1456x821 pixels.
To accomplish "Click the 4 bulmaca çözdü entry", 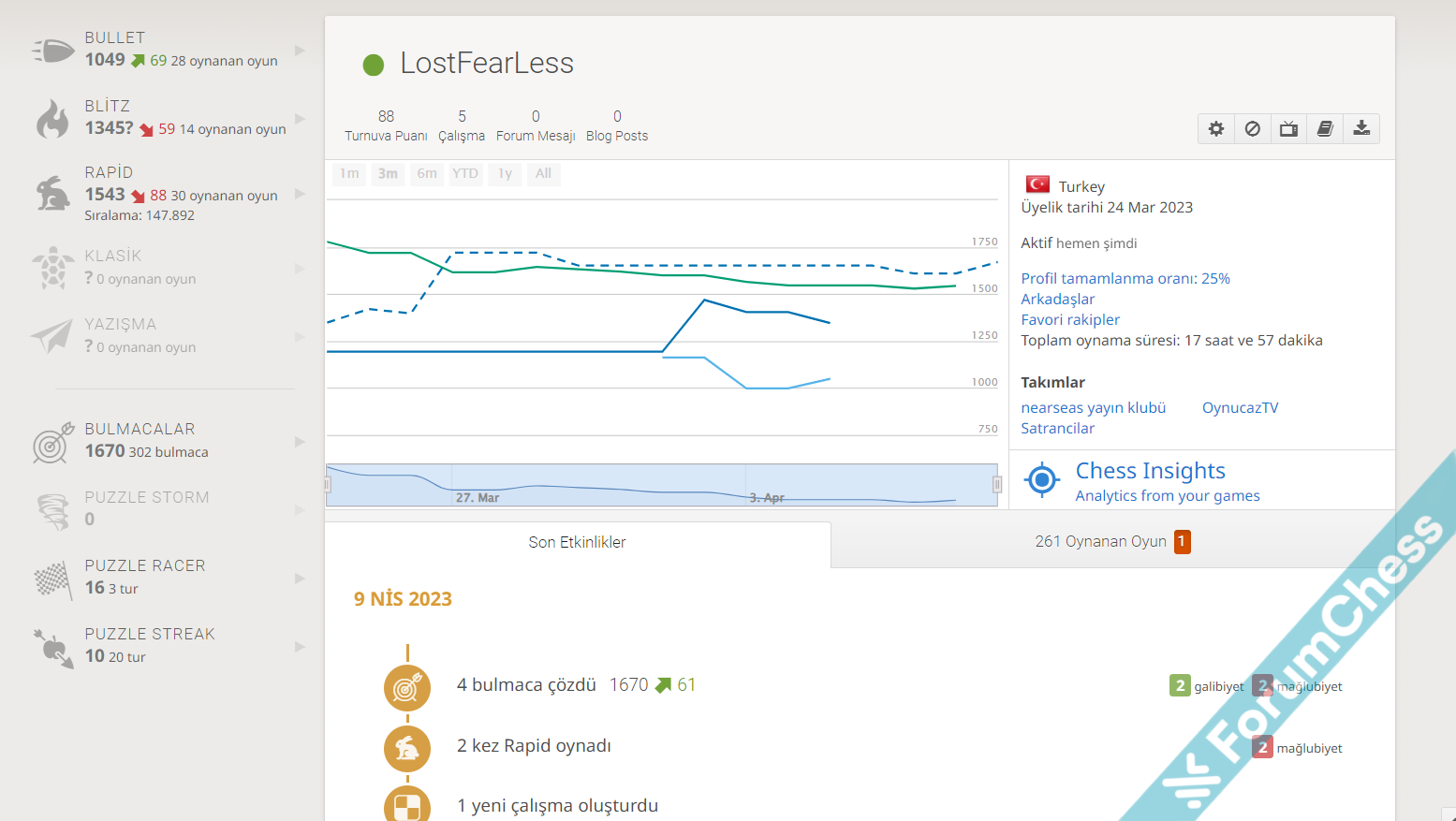I will pyautogui.click(x=526, y=685).
